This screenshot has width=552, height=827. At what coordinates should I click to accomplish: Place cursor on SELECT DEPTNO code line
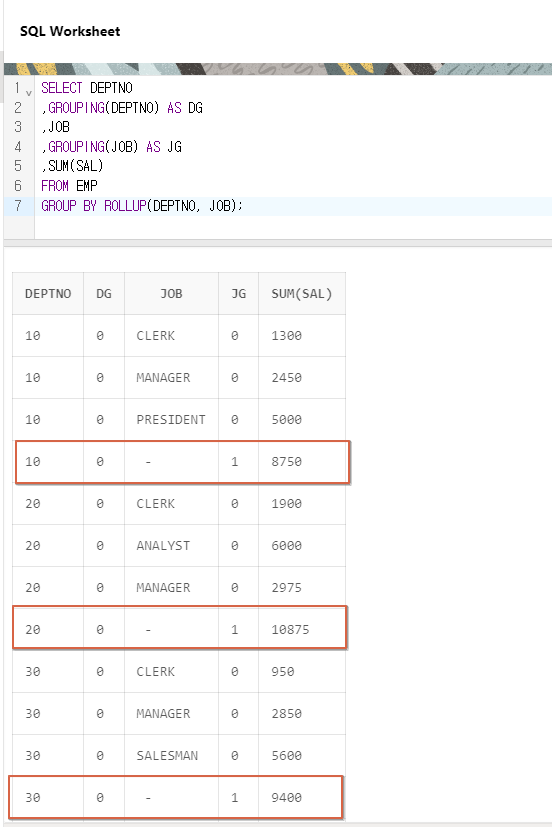coord(86,88)
